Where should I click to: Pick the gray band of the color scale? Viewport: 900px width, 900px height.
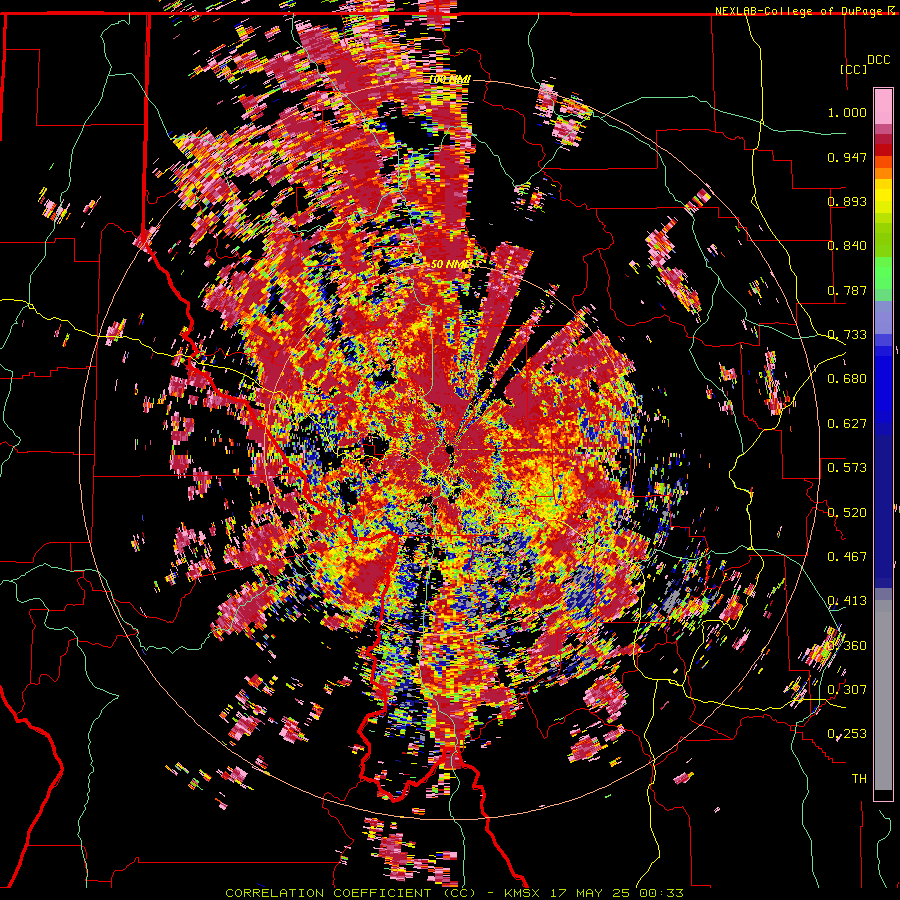(883, 695)
